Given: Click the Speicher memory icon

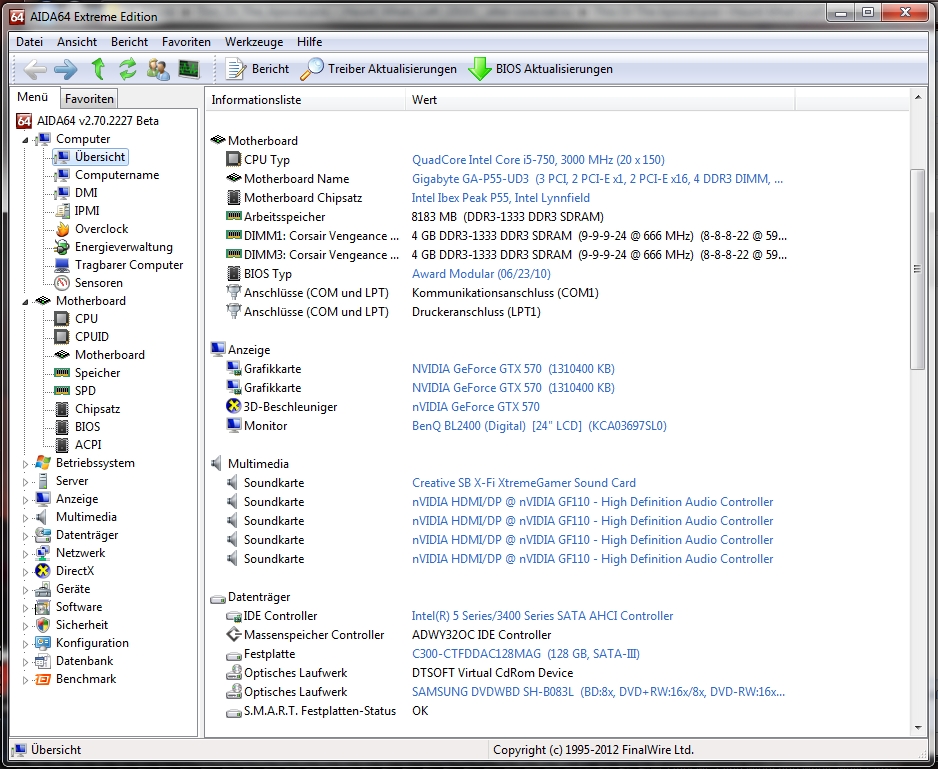Looking at the screenshot, I should (62, 372).
